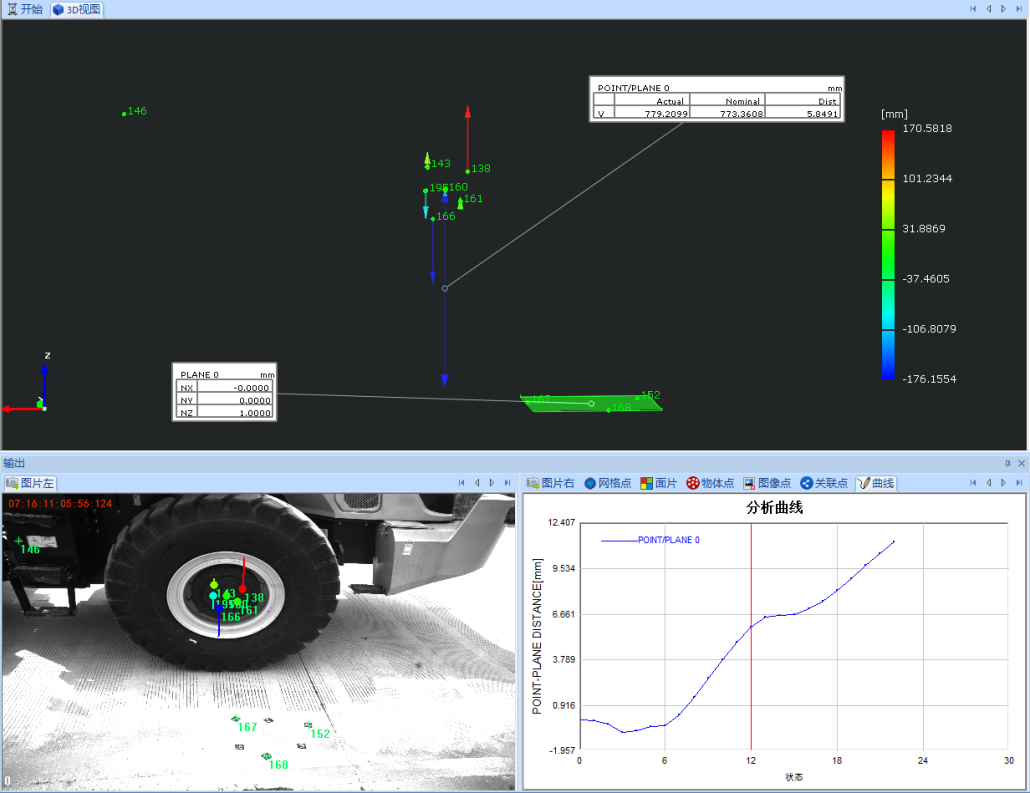Pin the 输出 panel
This screenshot has width=1030, height=793.
point(1008,463)
